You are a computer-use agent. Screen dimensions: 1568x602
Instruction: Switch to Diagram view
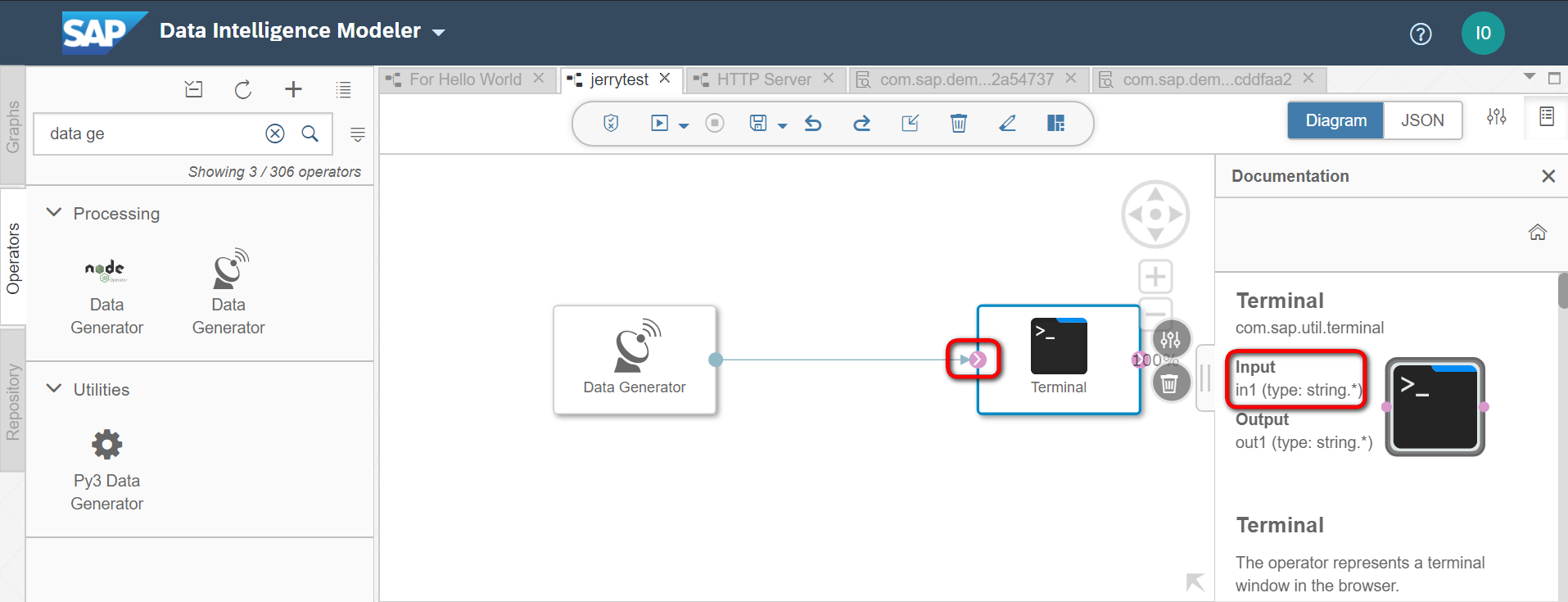point(1335,120)
